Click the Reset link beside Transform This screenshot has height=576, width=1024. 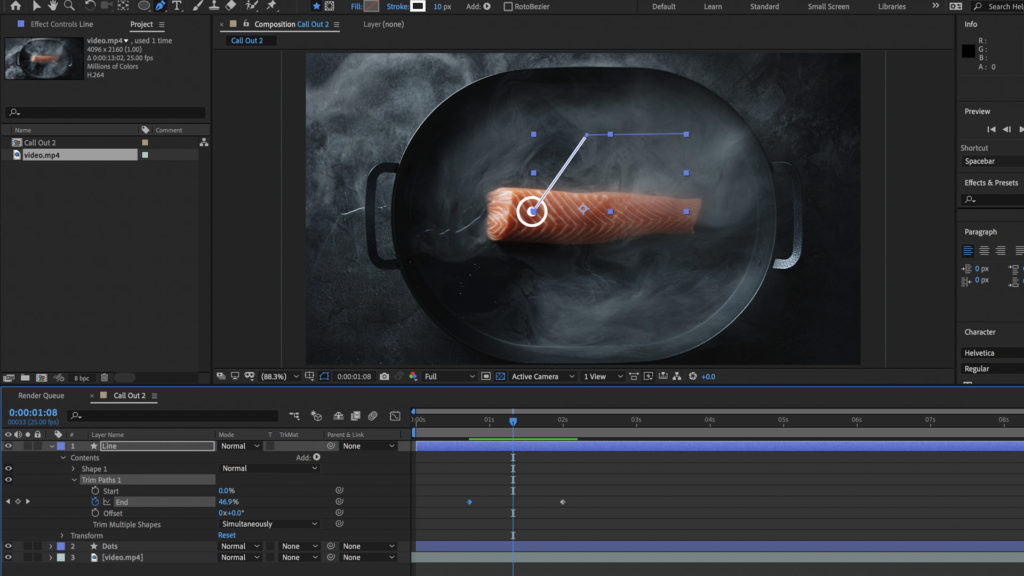(x=227, y=535)
